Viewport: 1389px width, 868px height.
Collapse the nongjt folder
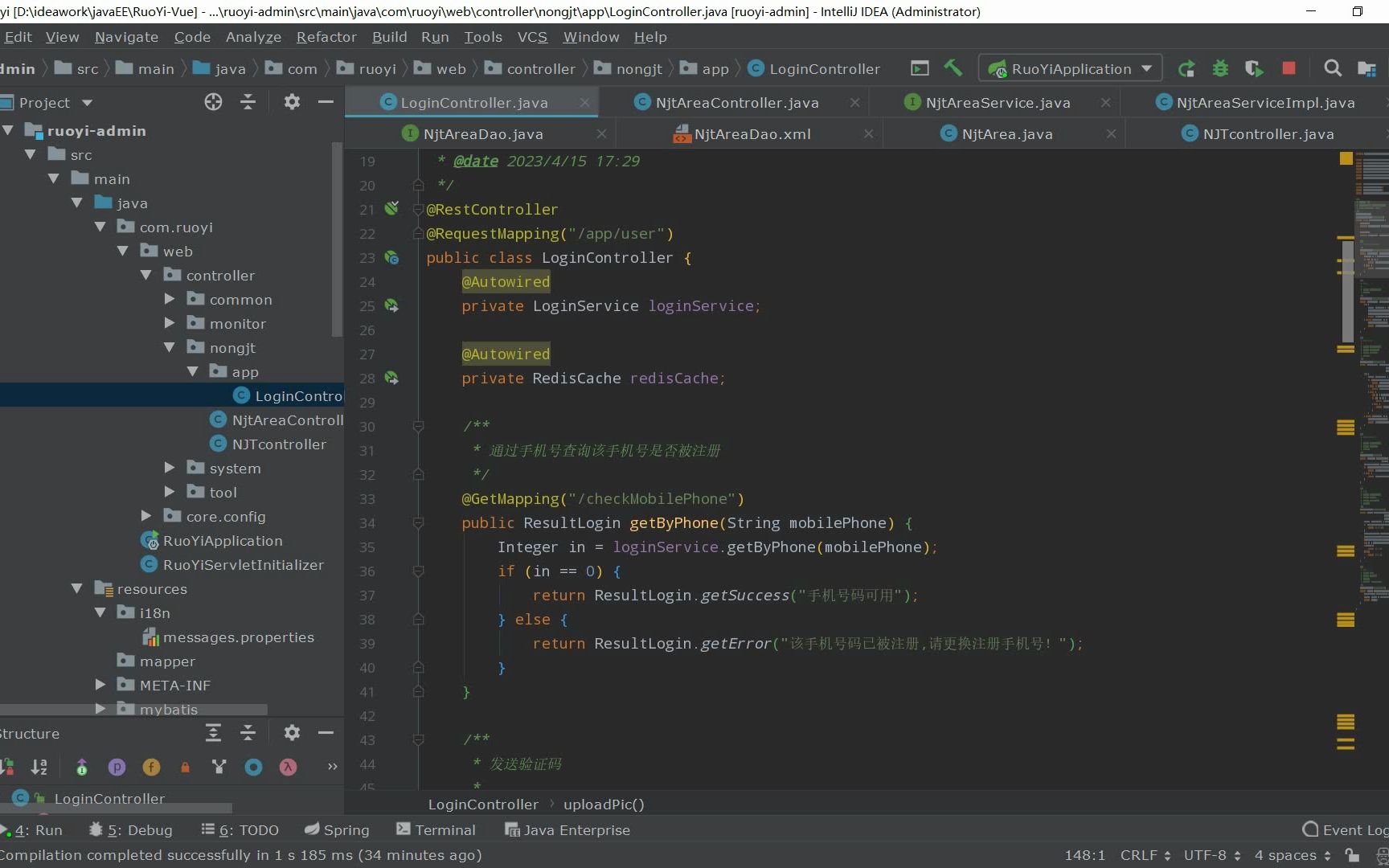[170, 347]
